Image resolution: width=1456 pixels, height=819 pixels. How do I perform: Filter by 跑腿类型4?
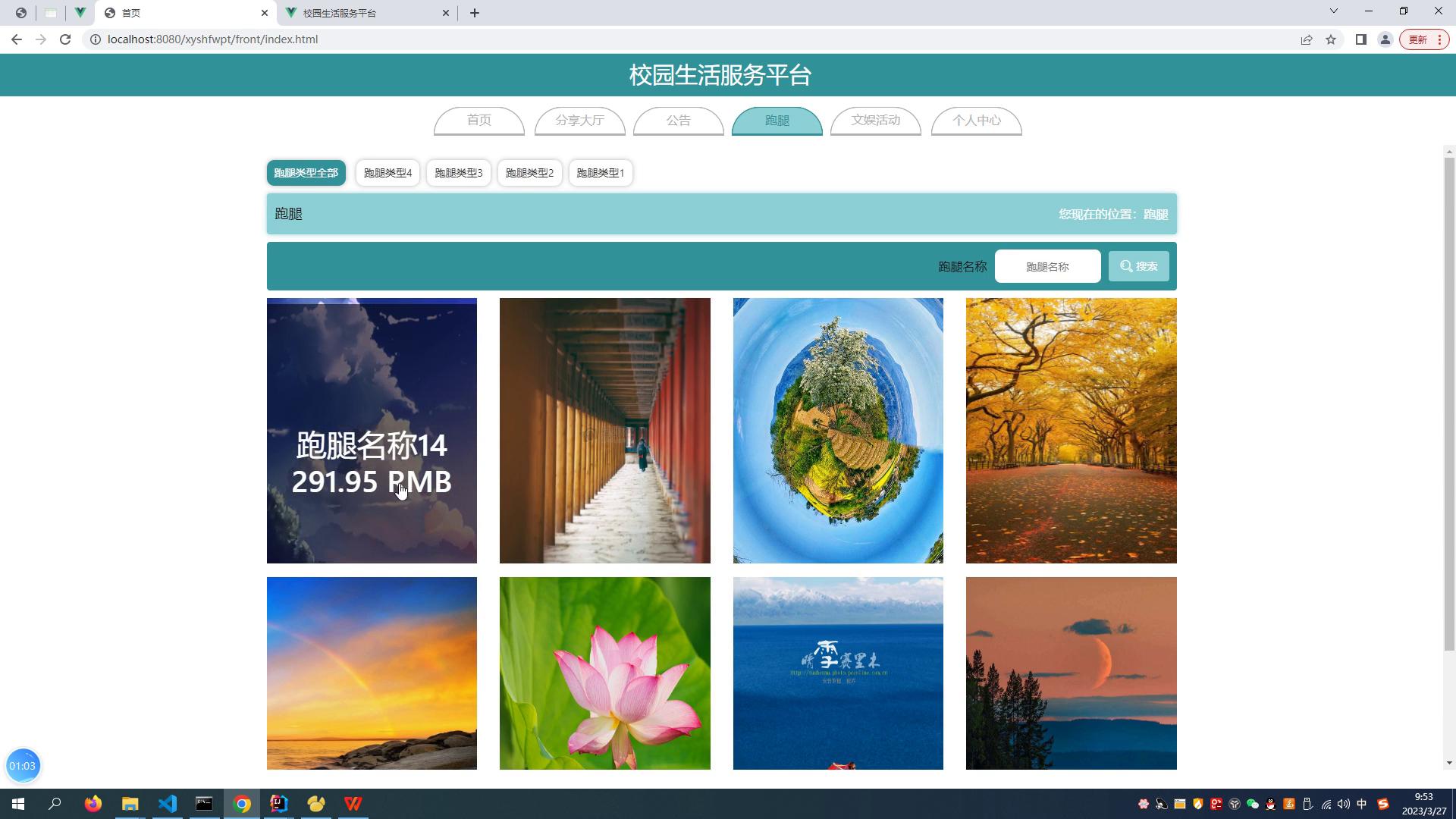click(x=388, y=173)
